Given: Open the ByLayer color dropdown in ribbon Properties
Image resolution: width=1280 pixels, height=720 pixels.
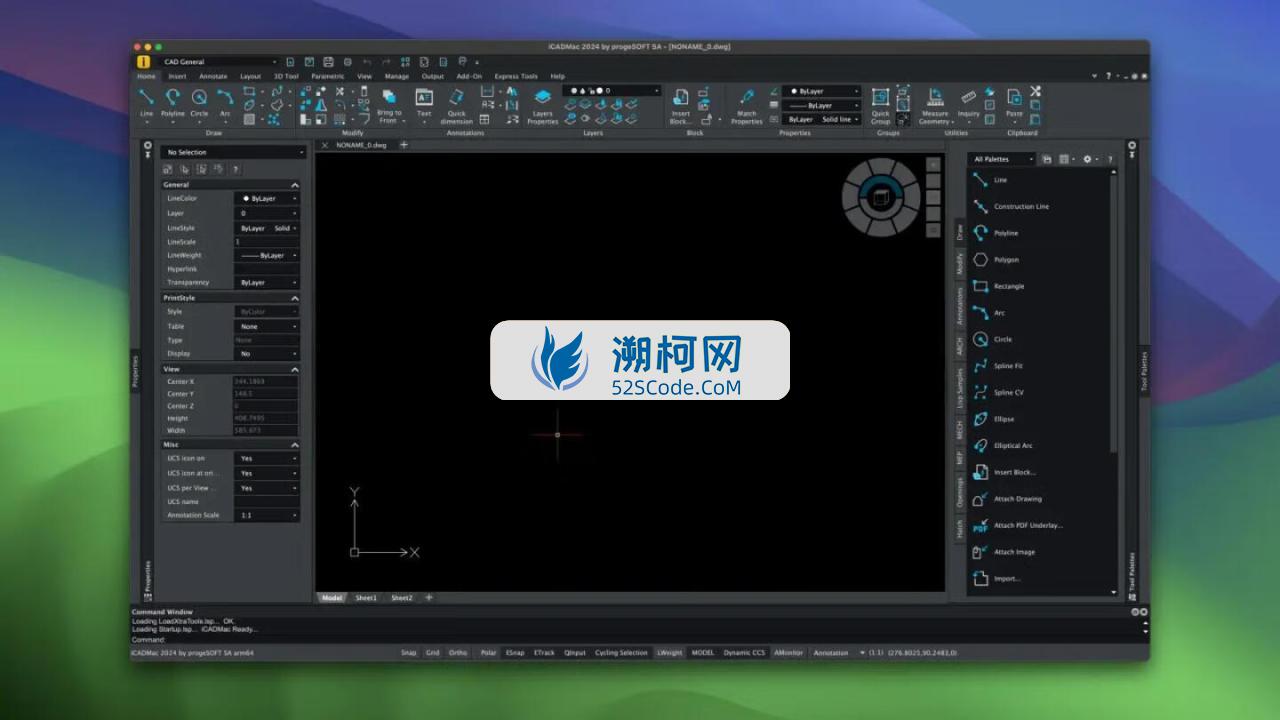Looking at the screenshot, I should [x=821, y=91].
